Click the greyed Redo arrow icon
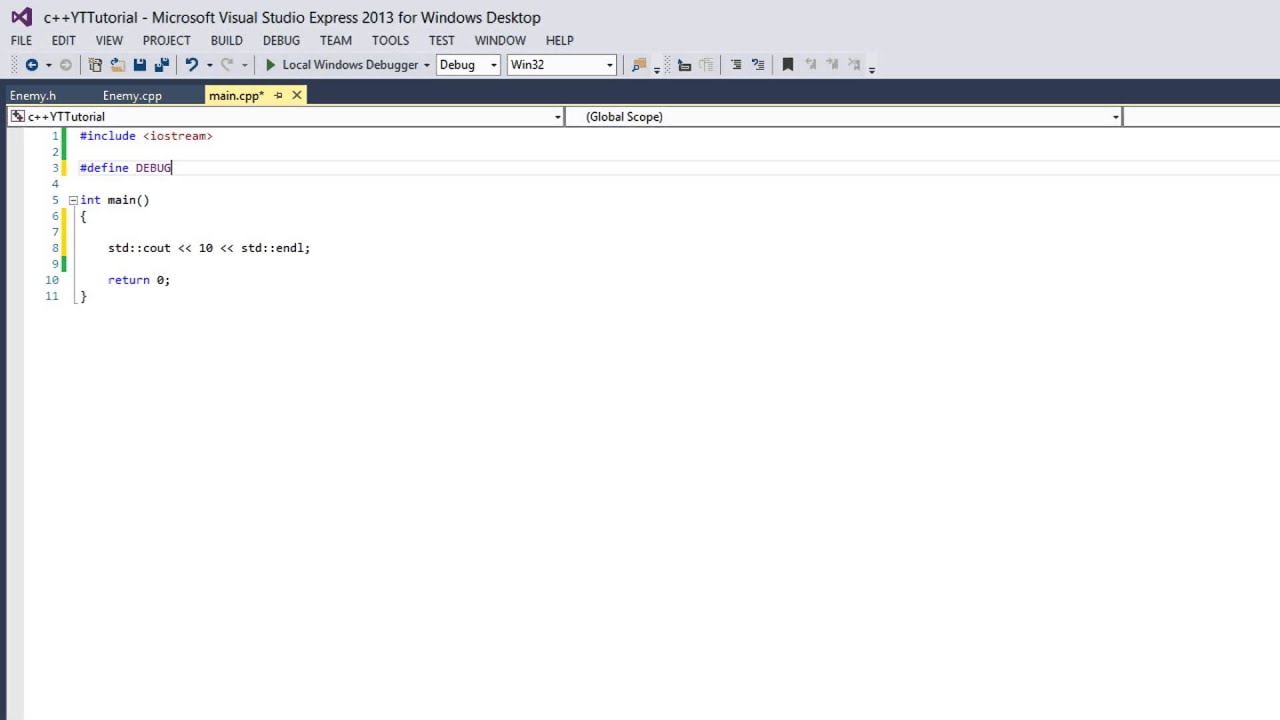 pos(227,65)
